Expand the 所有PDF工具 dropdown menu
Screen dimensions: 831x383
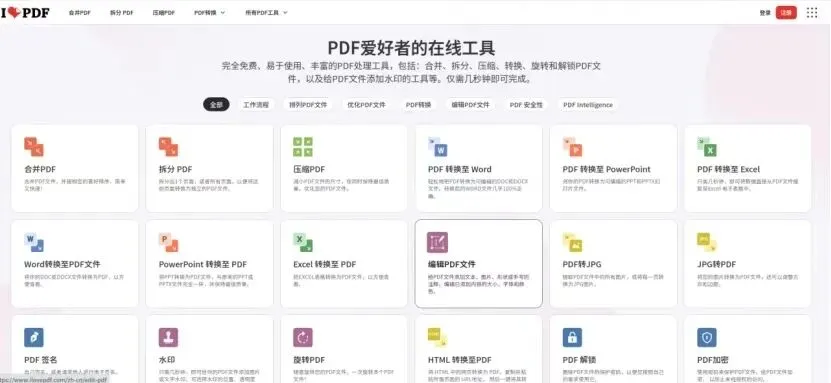click(x=267, y=13)
